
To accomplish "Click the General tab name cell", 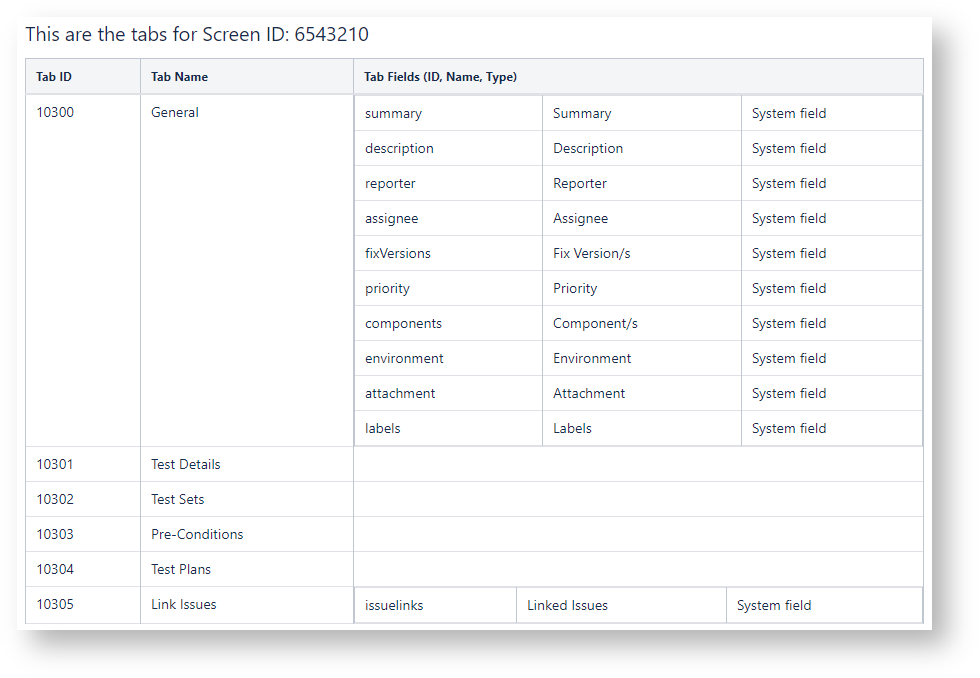I will (x=175, y=113).
